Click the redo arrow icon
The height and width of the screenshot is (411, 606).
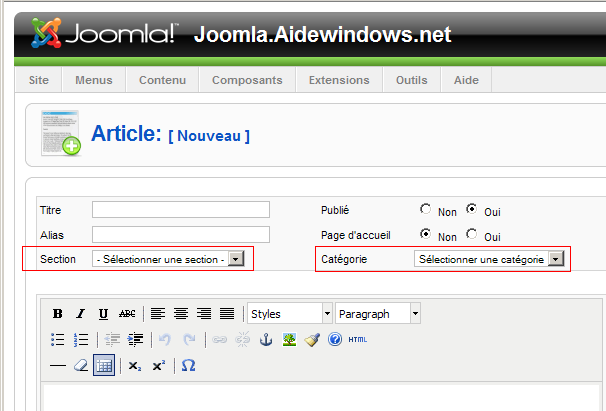coord(189,339)
